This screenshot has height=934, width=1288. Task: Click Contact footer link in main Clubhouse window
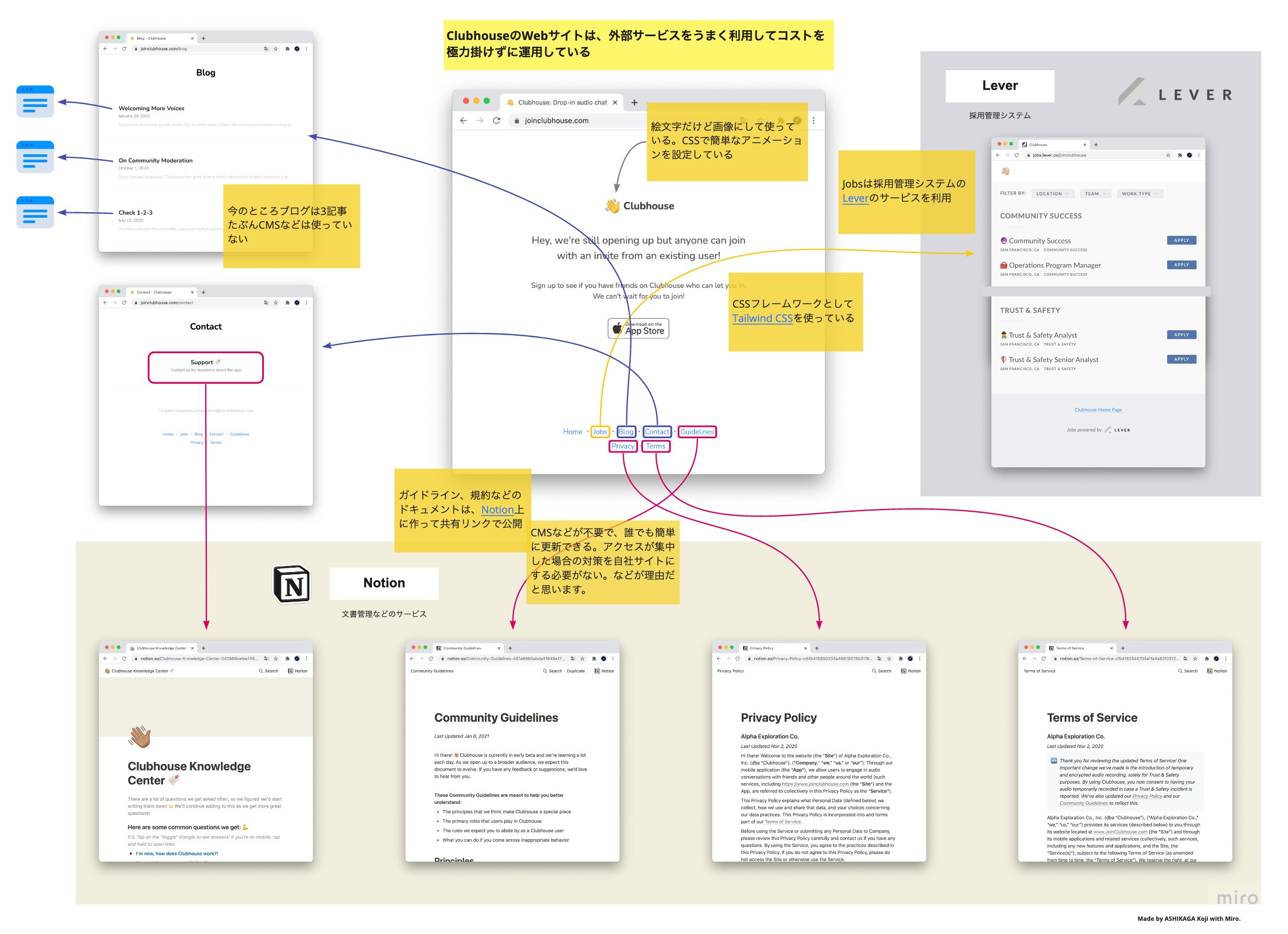point(657,432)
